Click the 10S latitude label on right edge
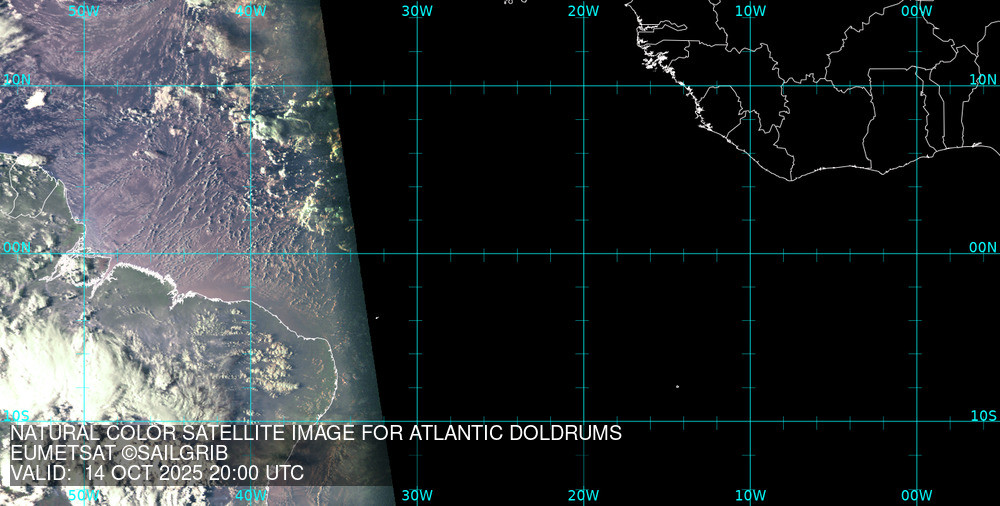This screenshot has width=1000, height=506. 983,415
